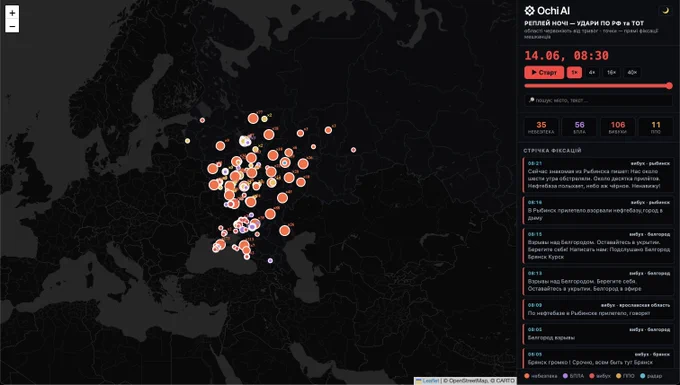Screen dimensions: 680x385
Task: Open the 08:09 ярославская область entry
Action: click(598, 309)
